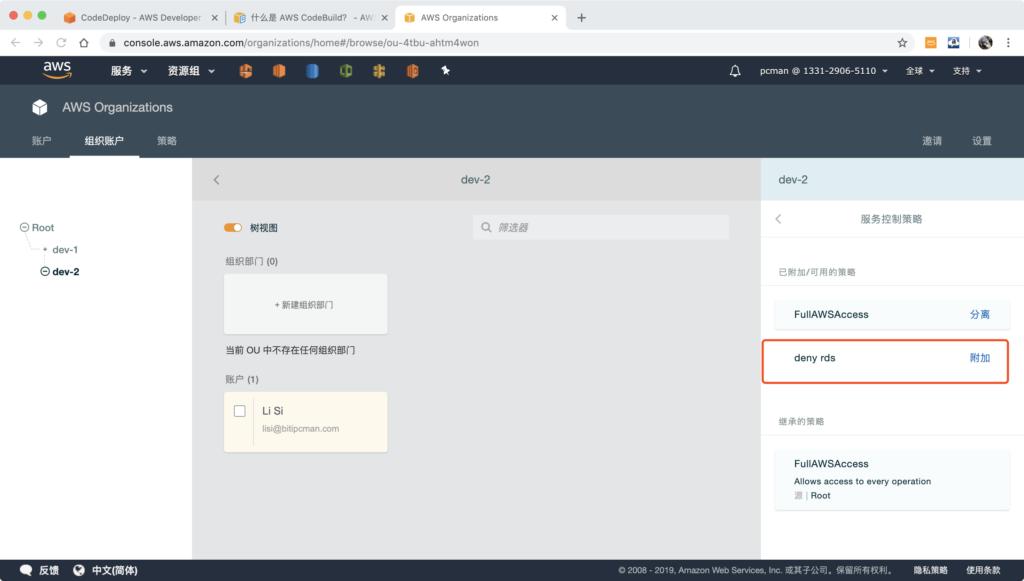Open the Chrome three-dot menu
Image resolution: width=1024 pixels, height=581 pixels.
point(1008,42)
